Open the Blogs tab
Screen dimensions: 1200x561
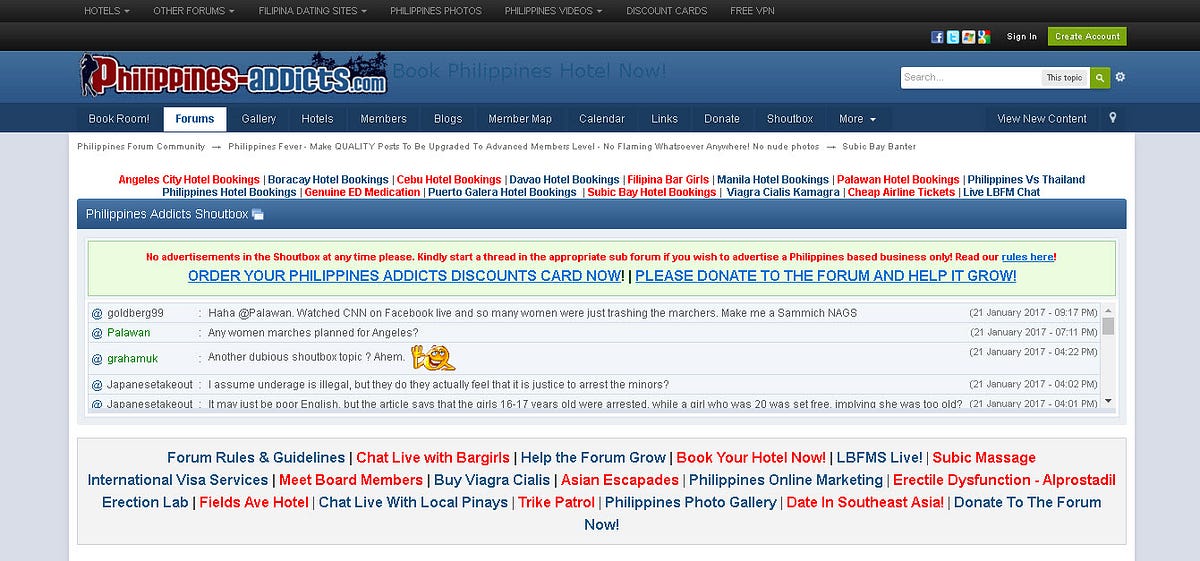pyautogui.click(x=448, y=118)
